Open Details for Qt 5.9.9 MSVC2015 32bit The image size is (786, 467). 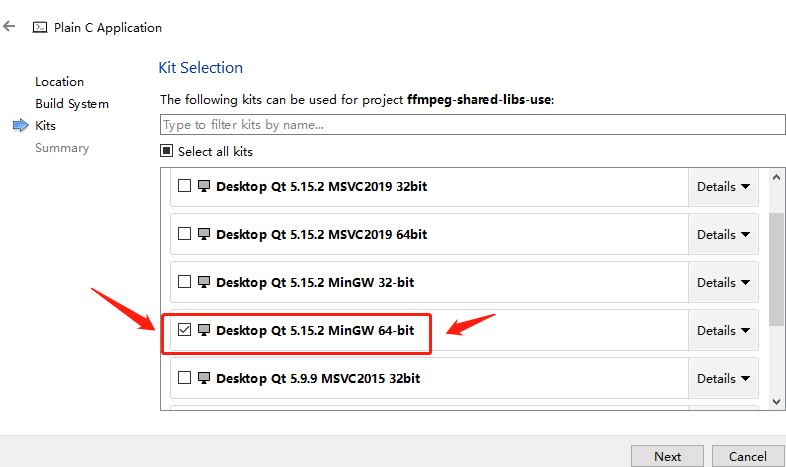(723, 378)
